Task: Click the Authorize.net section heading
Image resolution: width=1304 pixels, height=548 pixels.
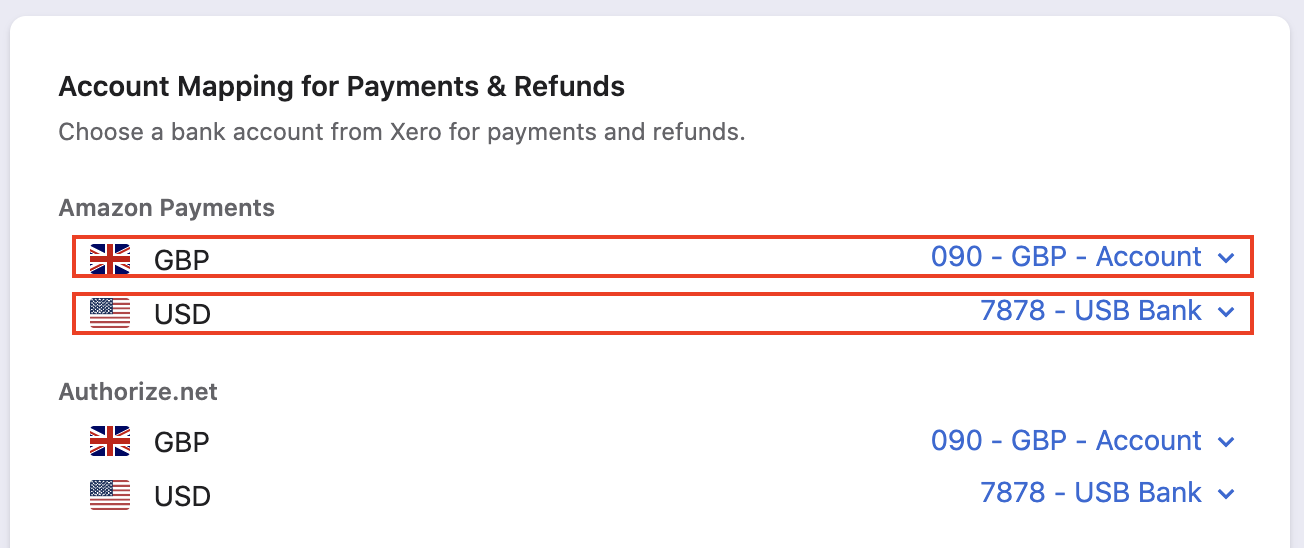Action: 138,392
